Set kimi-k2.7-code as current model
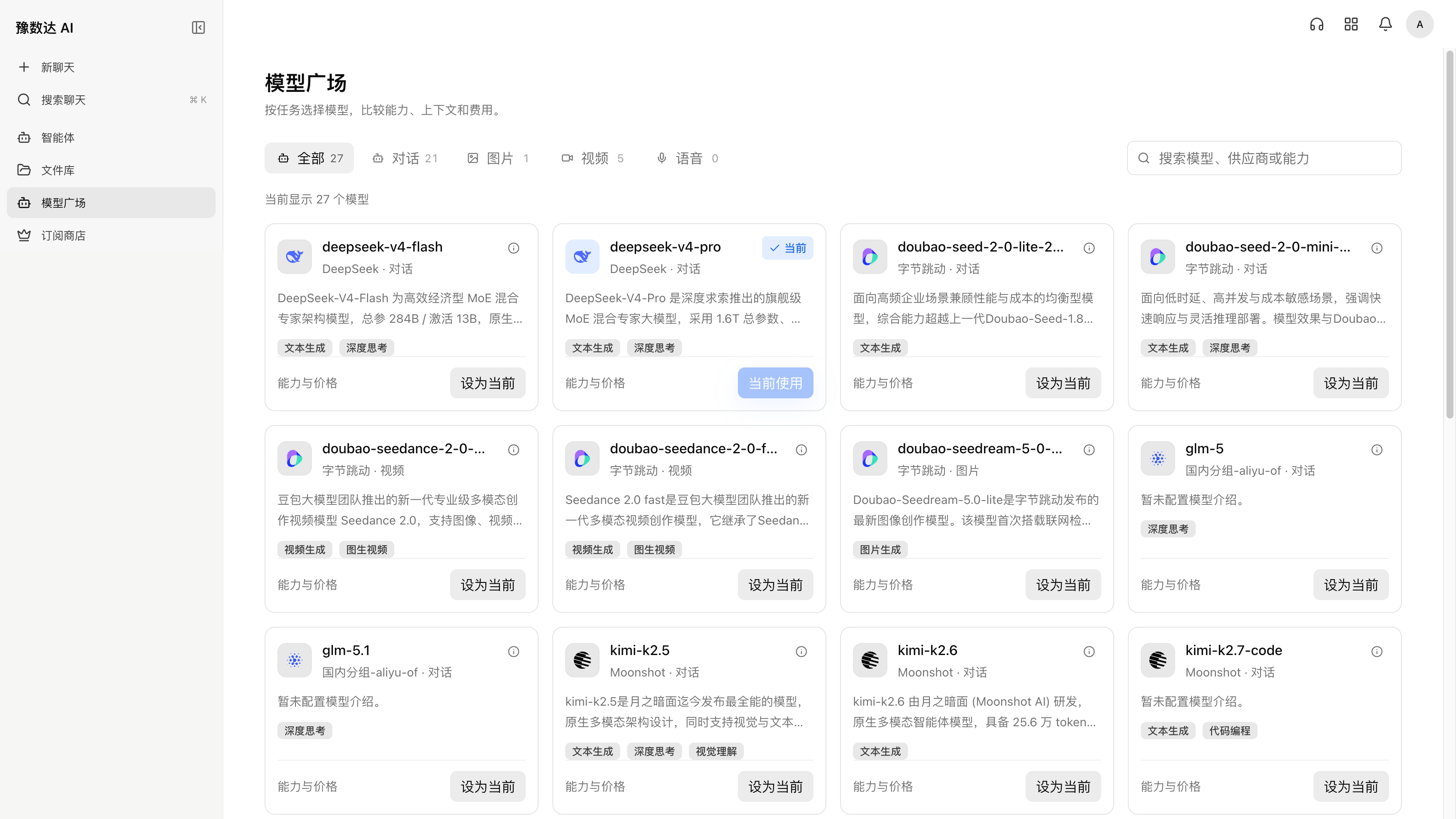 tap(1350, 786)
